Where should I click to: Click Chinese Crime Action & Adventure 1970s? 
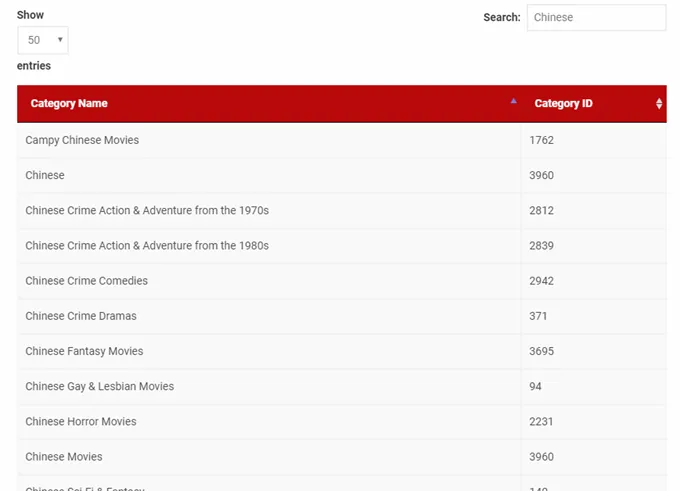pos(147,211)
